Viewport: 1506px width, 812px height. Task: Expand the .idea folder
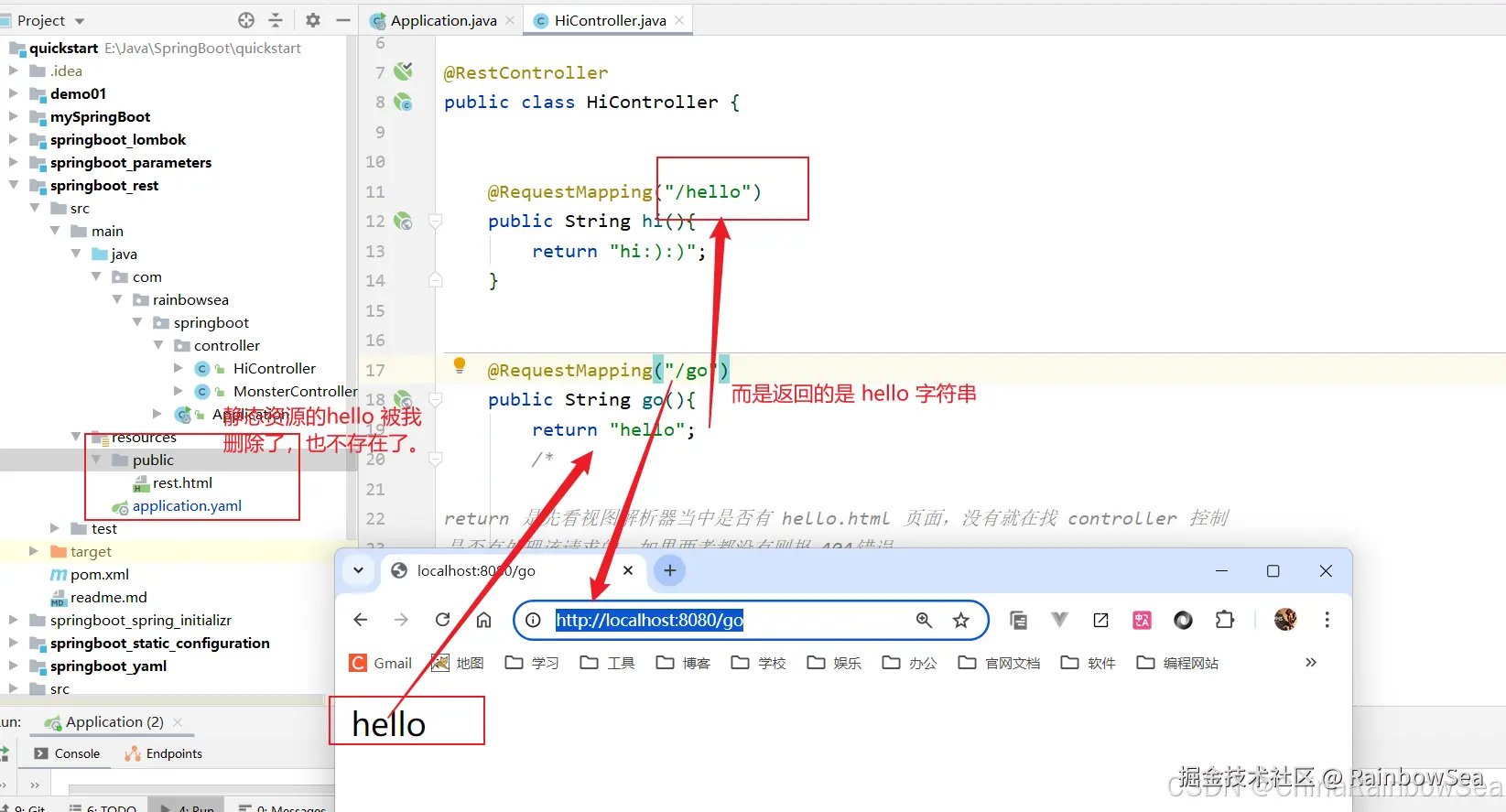click(13, 70)
